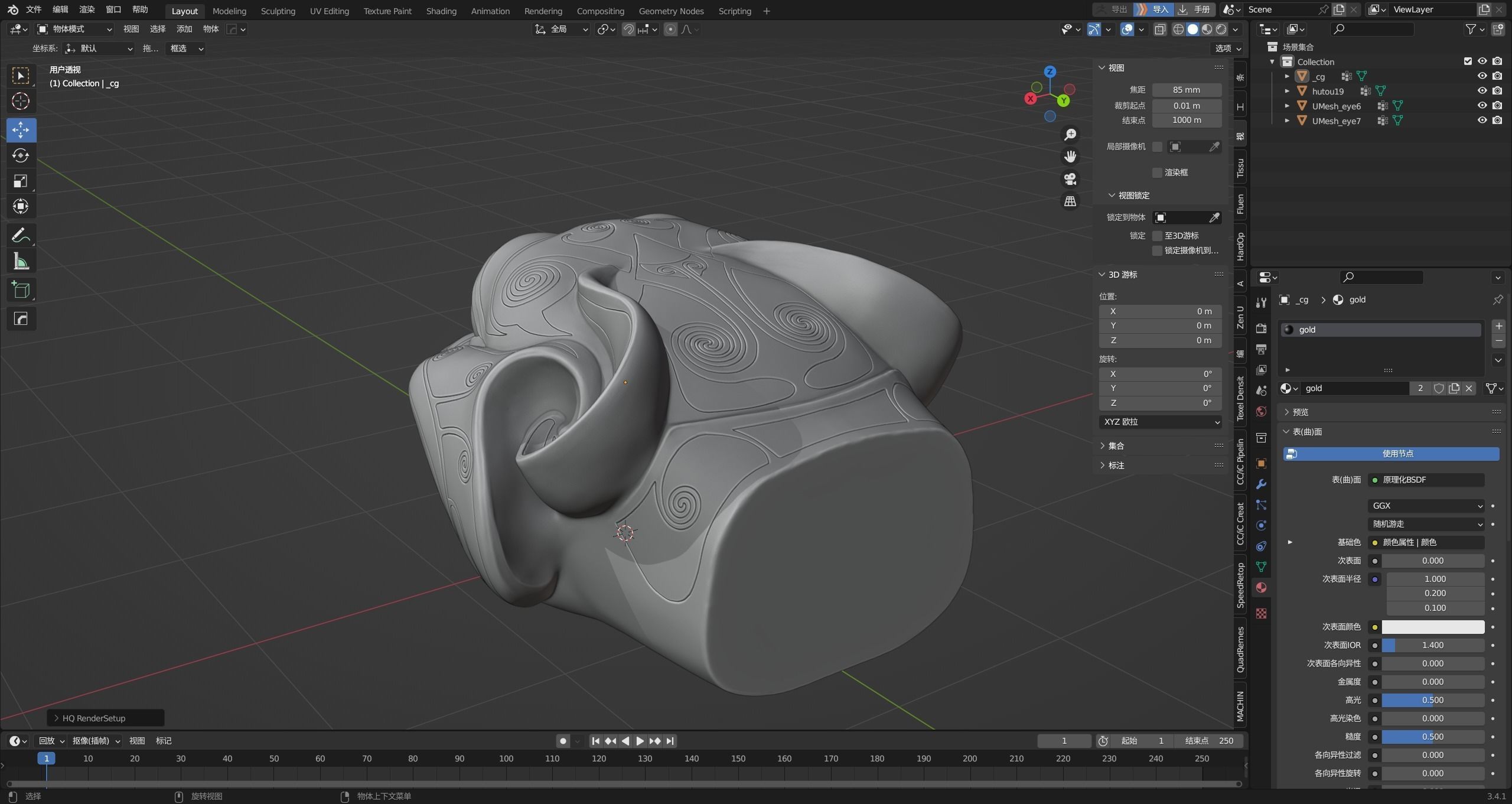This screenshot has height=804, width=1512.
Task: Toggle perspective/orthographic grid icon
Action: (x=1070, y=201)
